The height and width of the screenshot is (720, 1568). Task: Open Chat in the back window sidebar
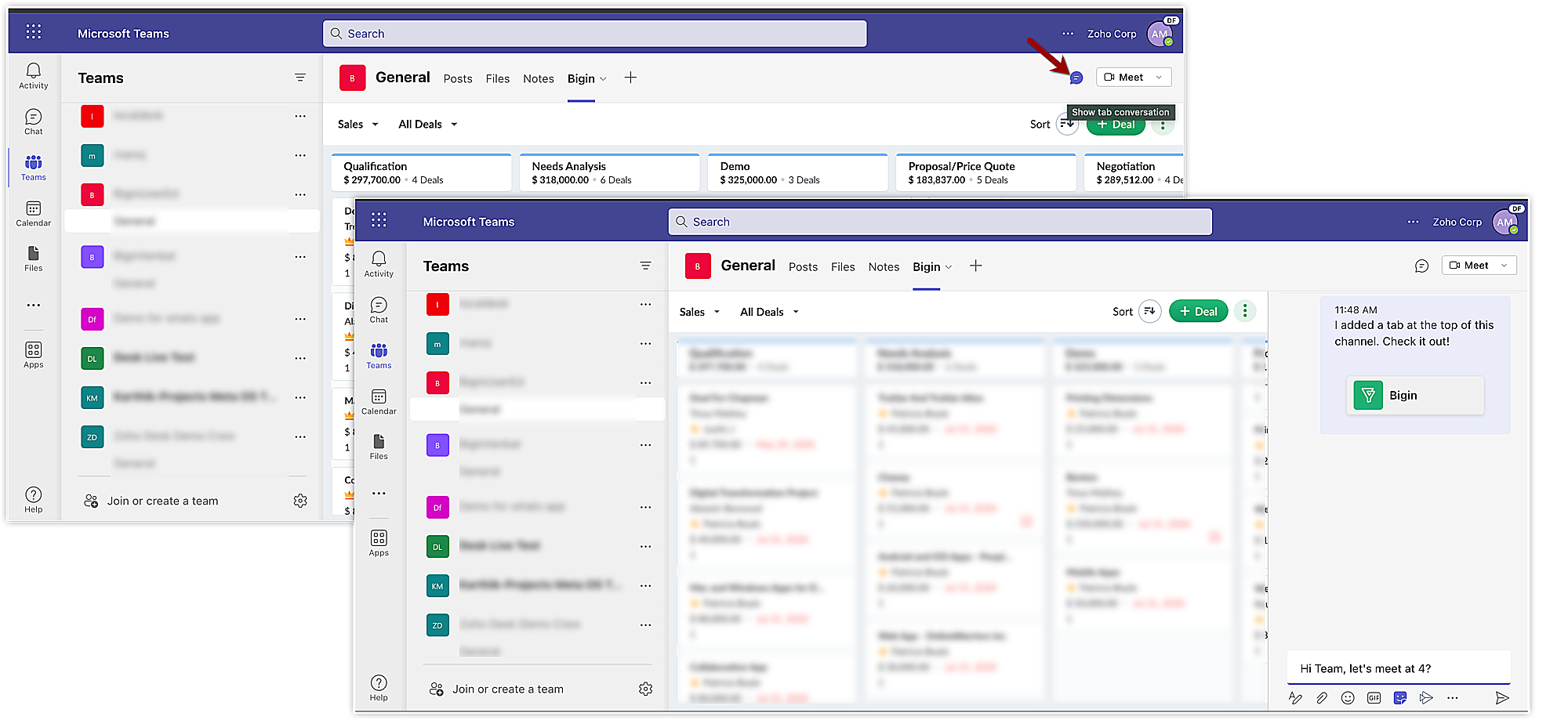pyautogui.click(x=34, y=121)
